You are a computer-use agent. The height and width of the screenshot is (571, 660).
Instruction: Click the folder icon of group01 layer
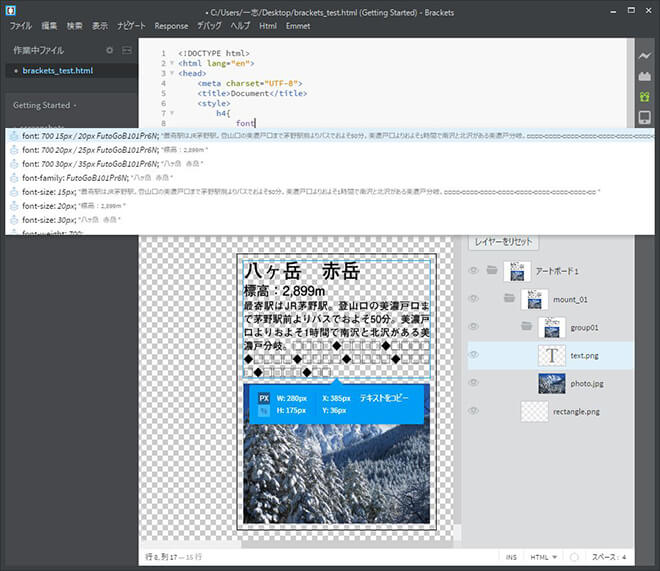pyautogui.click(x=526, y=326)
